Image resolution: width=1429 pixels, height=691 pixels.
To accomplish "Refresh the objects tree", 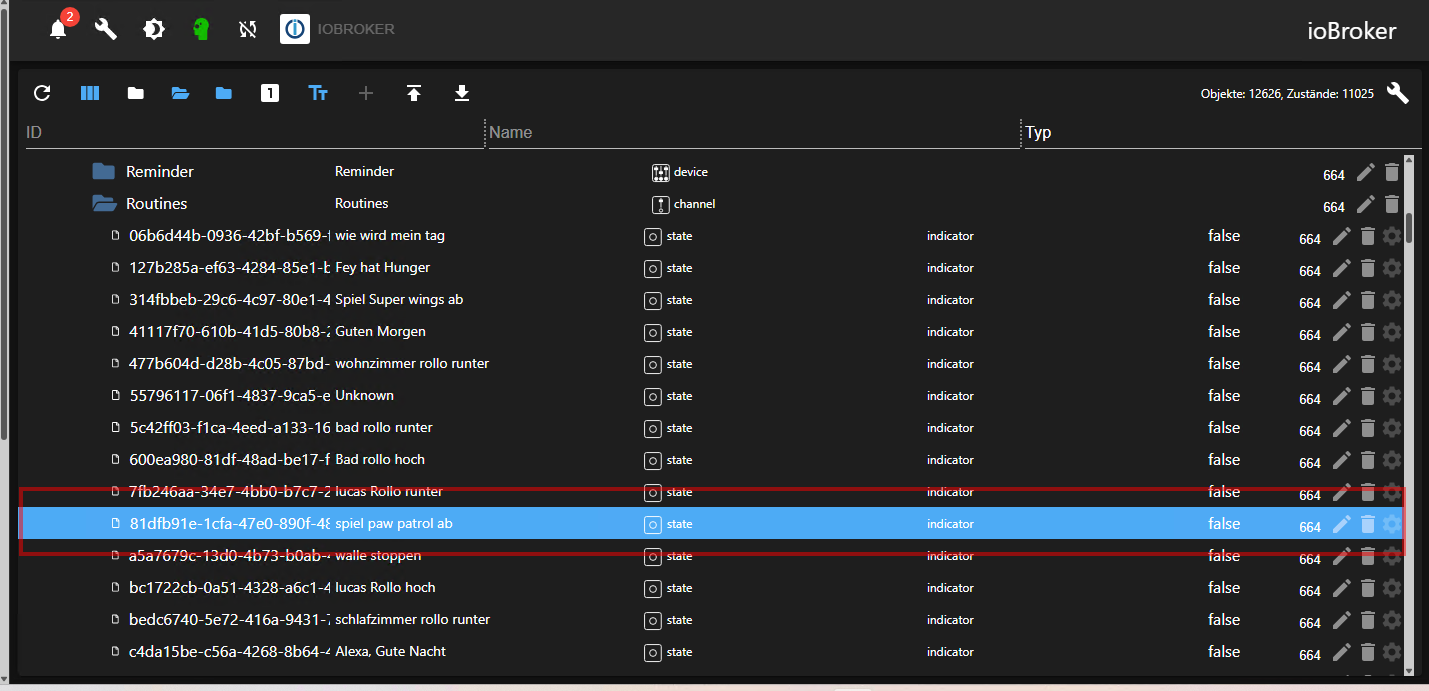I will point(42,93).
